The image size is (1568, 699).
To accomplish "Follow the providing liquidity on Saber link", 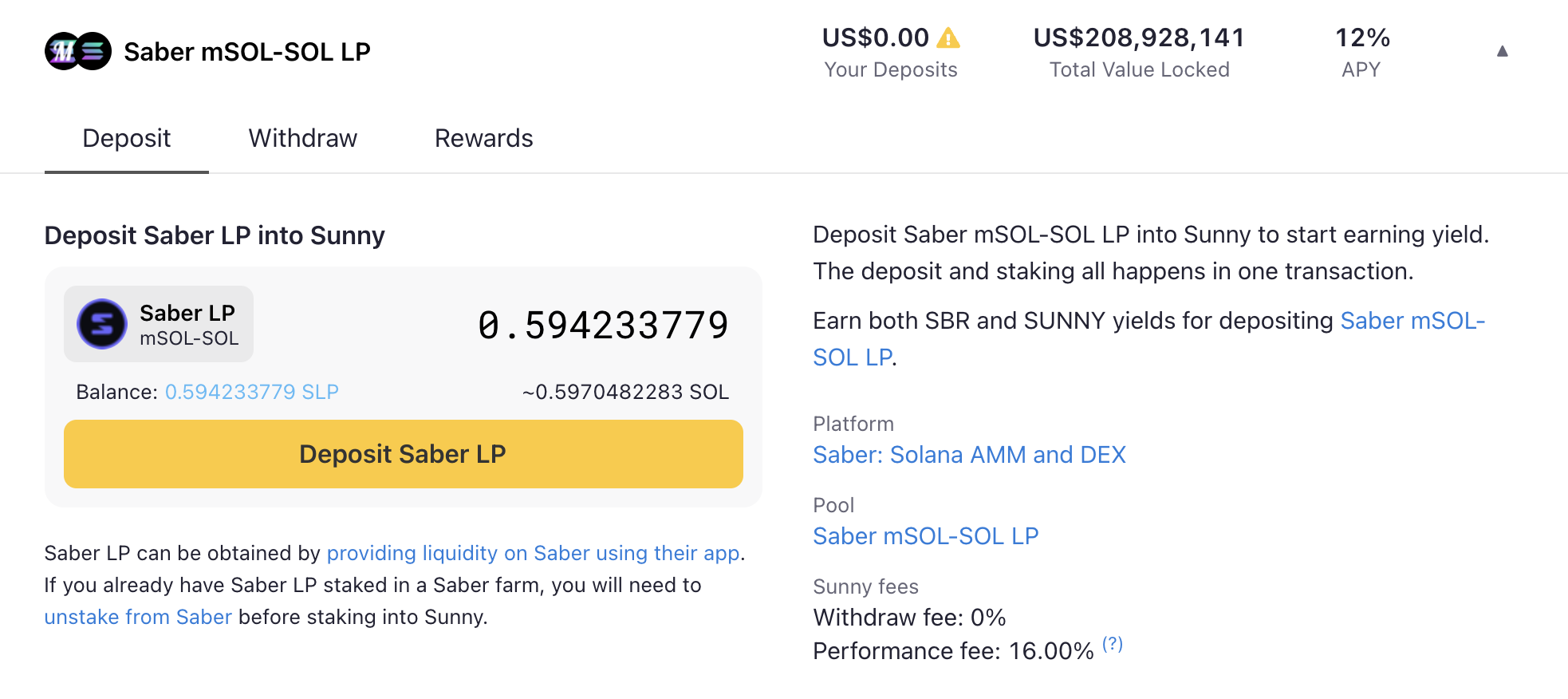I will 534,553.
